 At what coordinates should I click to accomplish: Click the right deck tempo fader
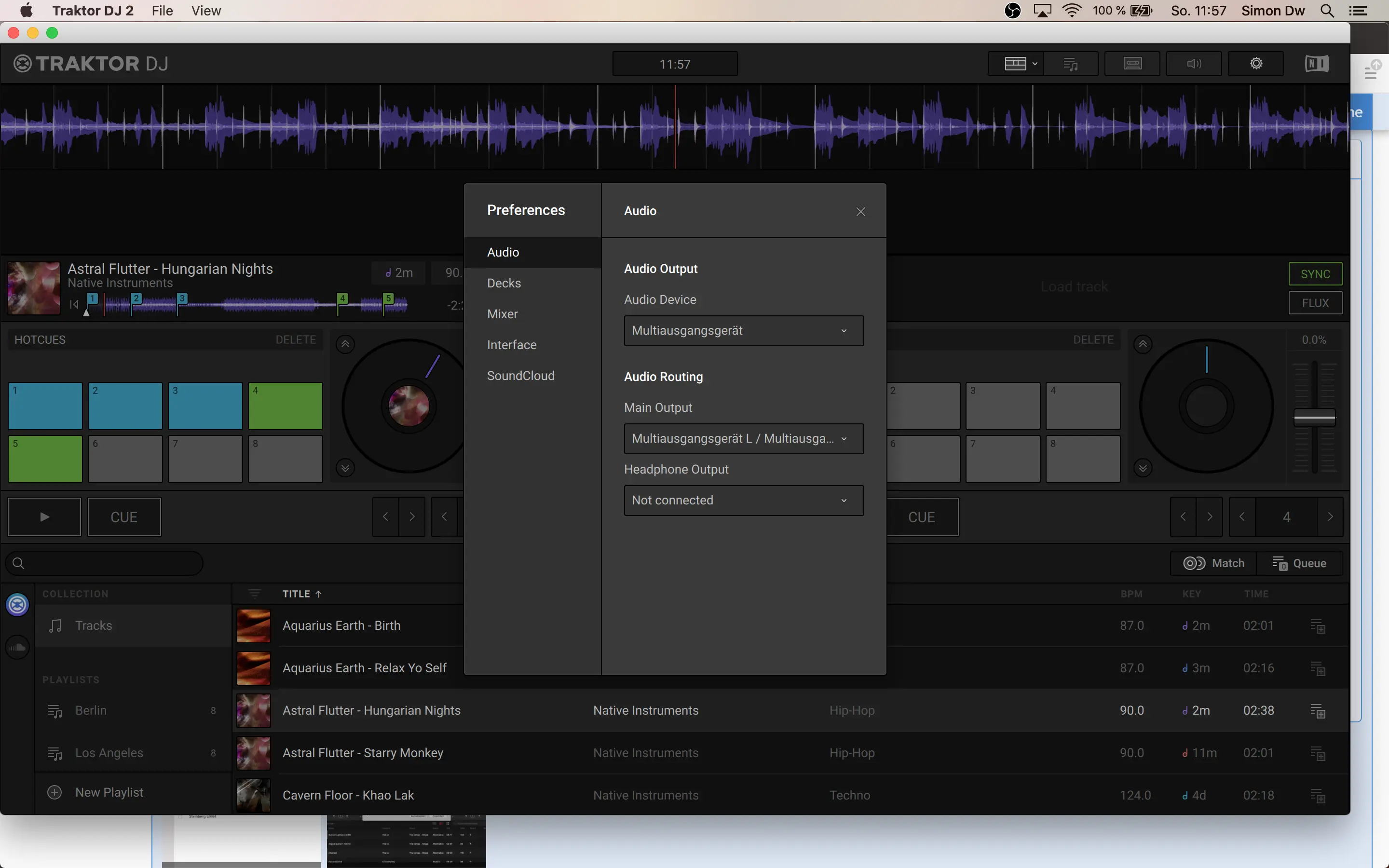[x=1314, y=417]
